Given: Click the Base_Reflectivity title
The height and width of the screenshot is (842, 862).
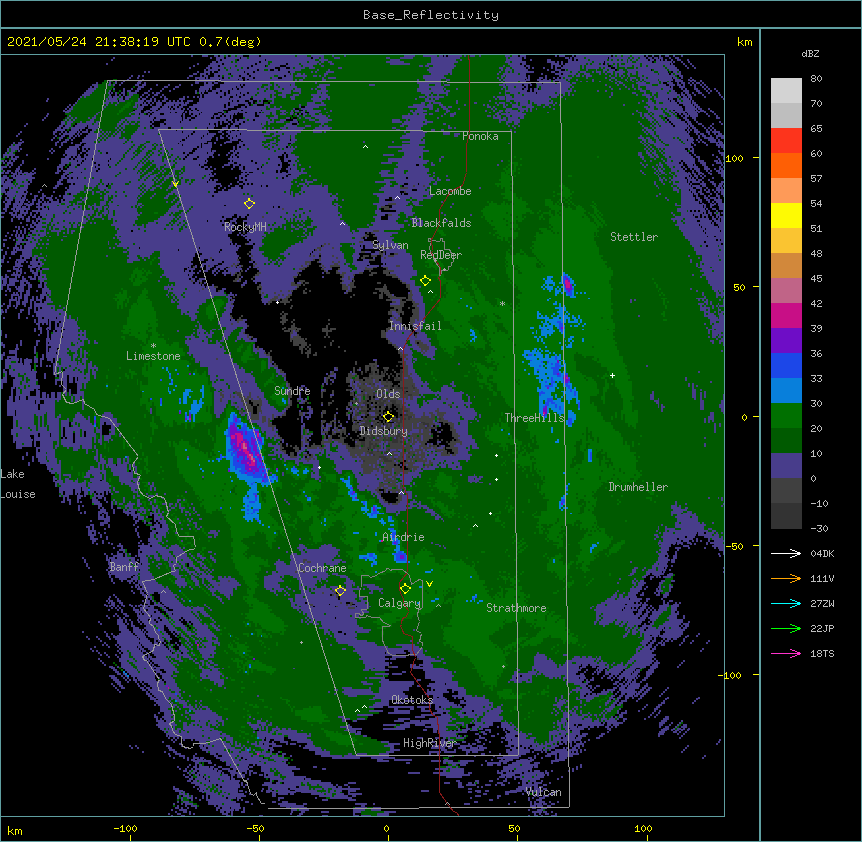Looking at the screenshot, I should click(431, 15).
